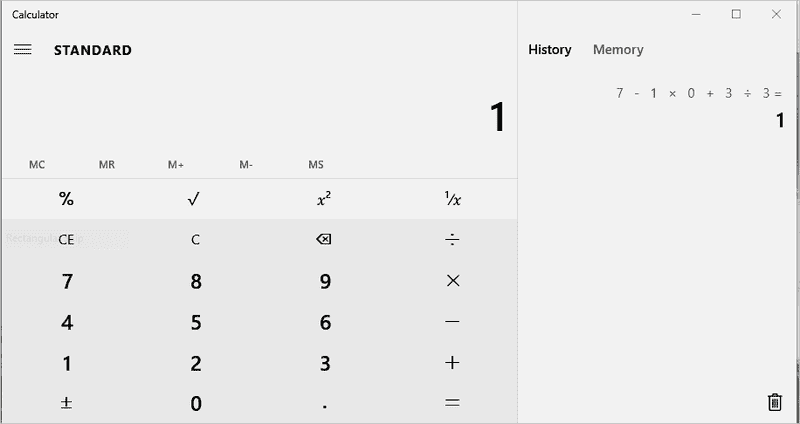Toggle sign with the plus-minus key
Screen dimensions: 800x424
[x=66, y=403]
